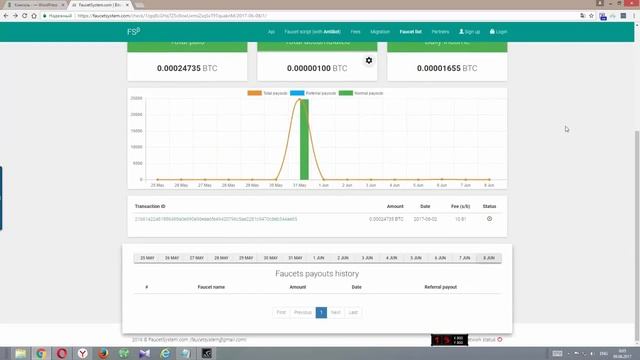Screen dimensions: 640x360
Task: Click the translate icon in the address bar
Action: tap(582, 16)
